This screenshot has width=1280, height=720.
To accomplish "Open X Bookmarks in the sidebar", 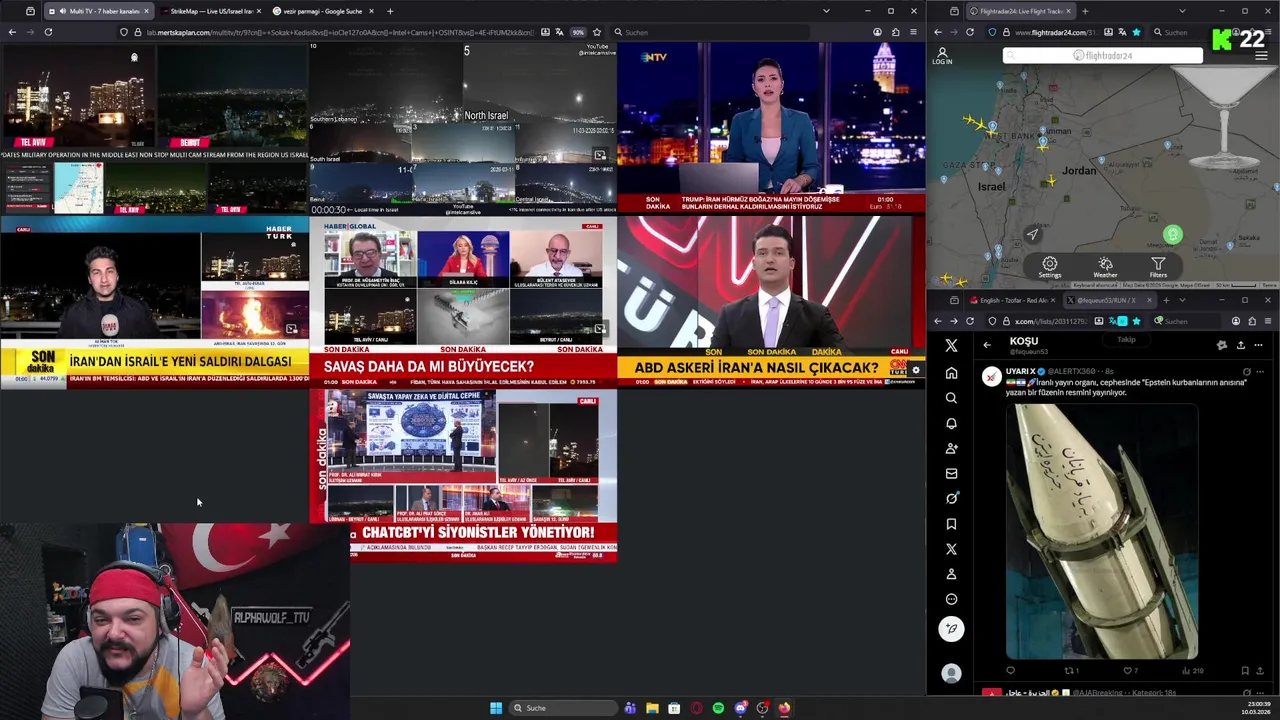I will click(x=951, y=524).
